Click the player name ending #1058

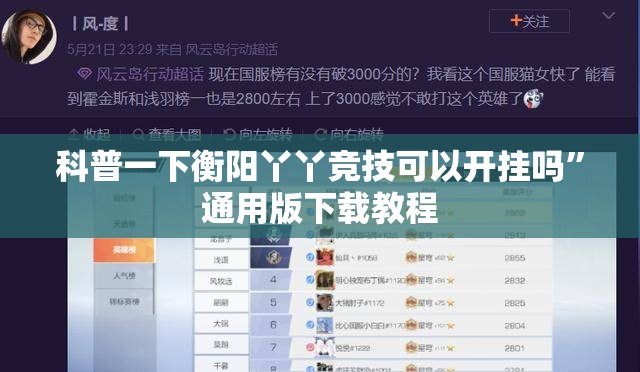[356, 258]
